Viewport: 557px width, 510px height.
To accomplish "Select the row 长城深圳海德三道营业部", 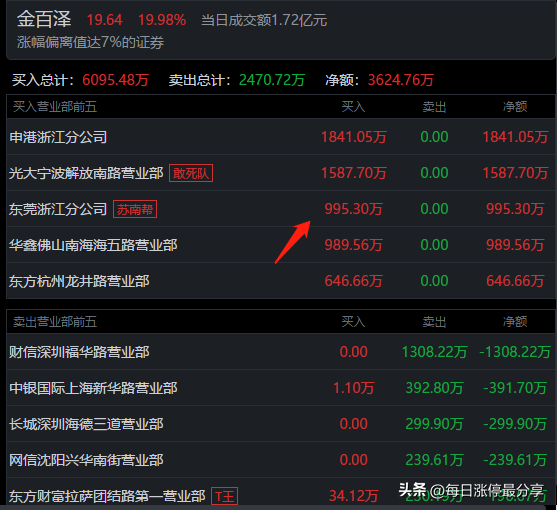I will pos(281,424).
